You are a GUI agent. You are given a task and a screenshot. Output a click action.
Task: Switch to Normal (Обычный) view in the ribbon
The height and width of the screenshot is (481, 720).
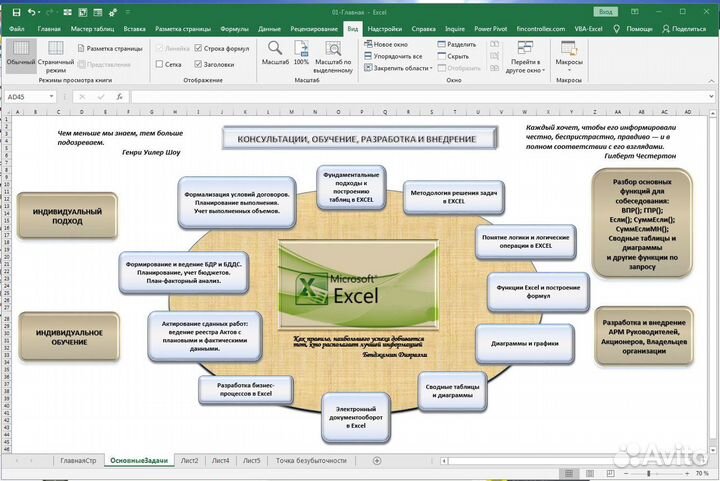pos(21,55)
